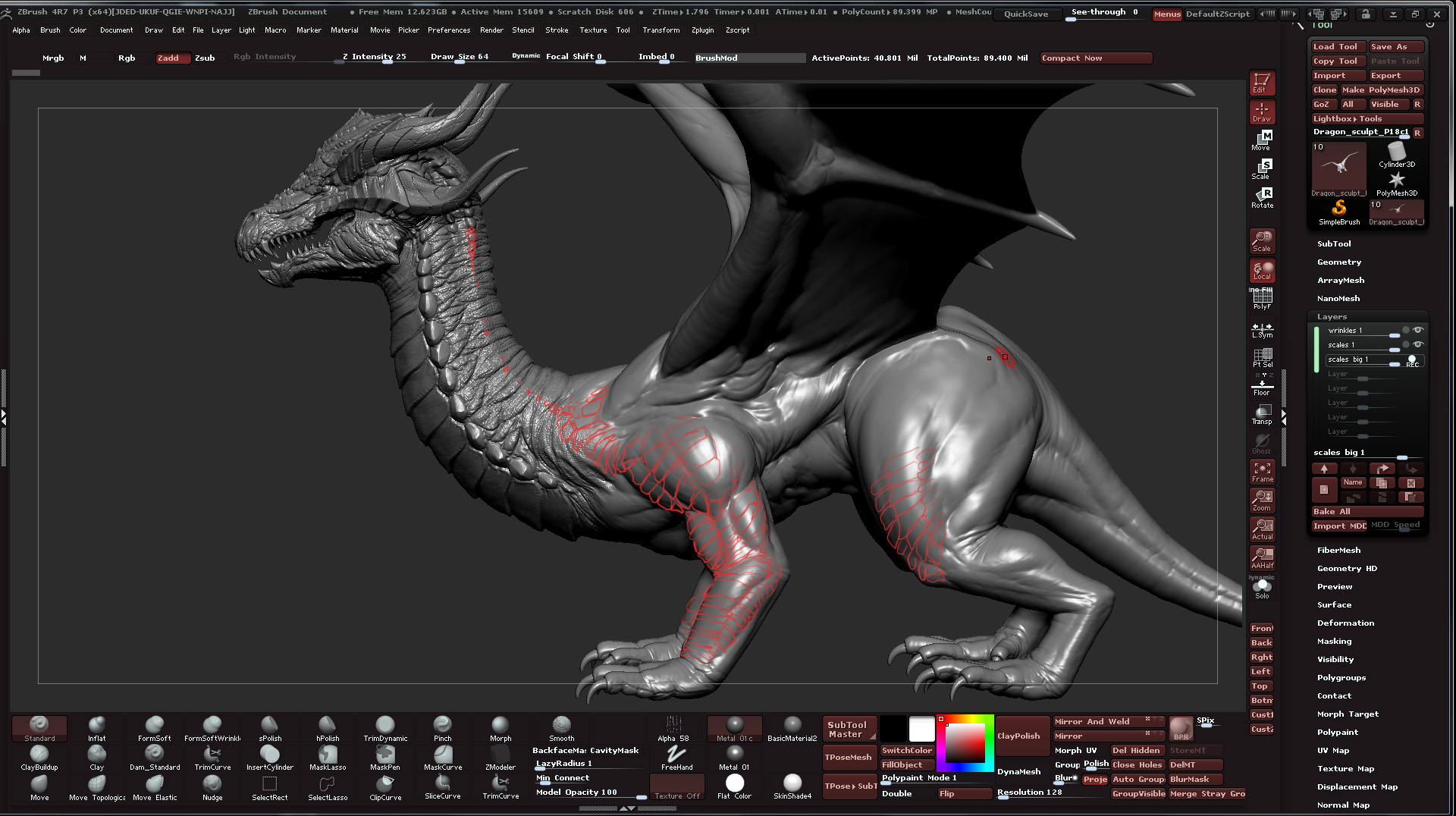Choose the BasicMaterial2 material

point(792,729)
